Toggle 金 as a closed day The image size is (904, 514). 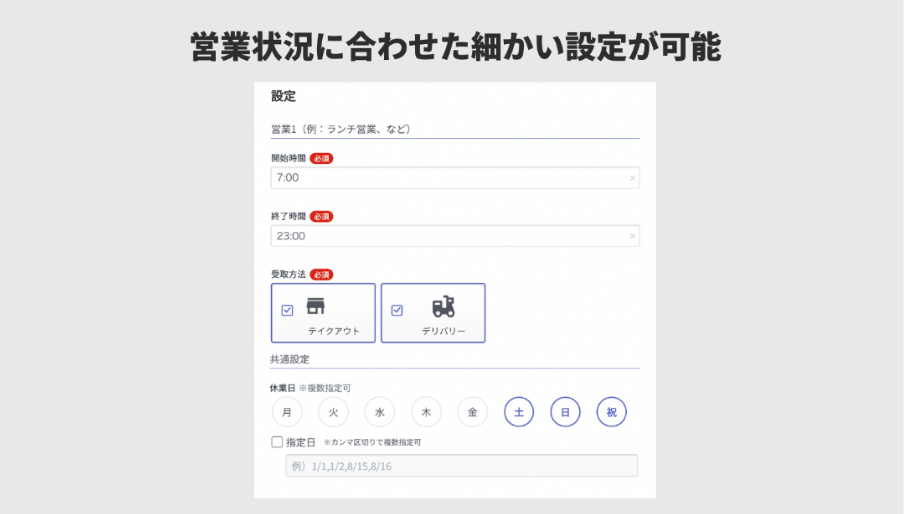click(x=472, y=412)
